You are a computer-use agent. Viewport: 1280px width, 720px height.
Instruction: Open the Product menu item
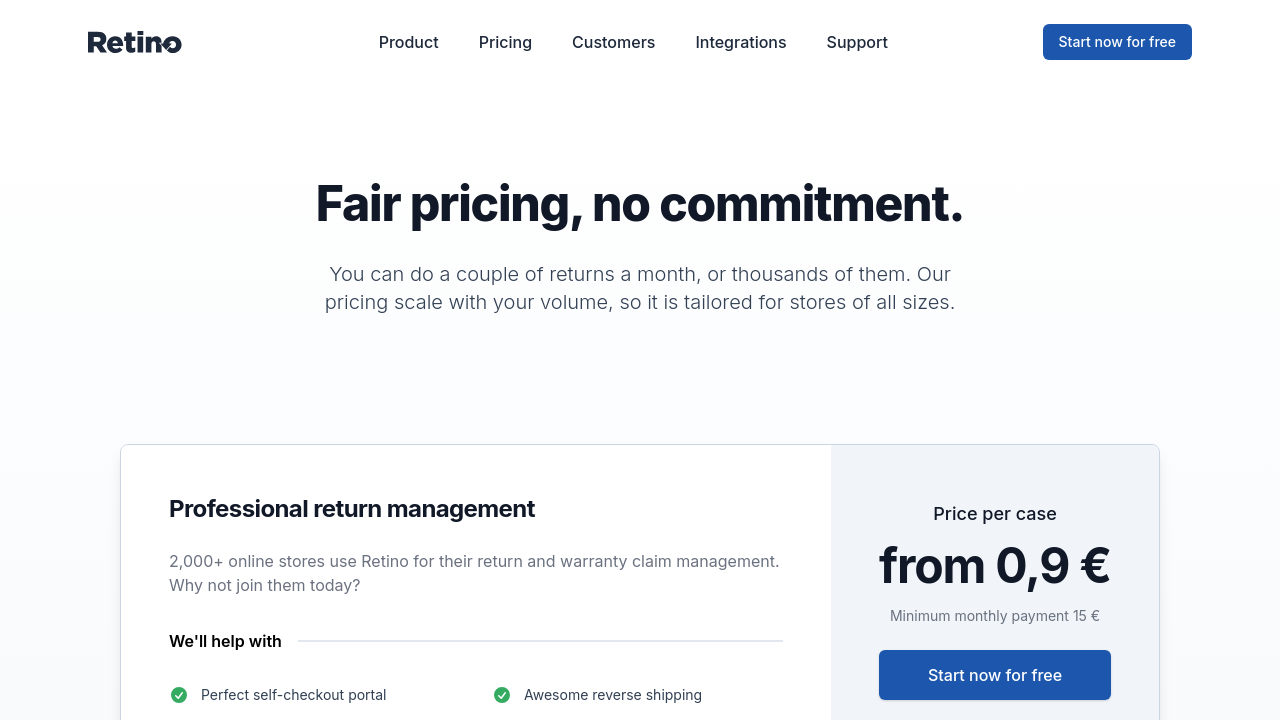pyautogui.click(x=408, y=42)
